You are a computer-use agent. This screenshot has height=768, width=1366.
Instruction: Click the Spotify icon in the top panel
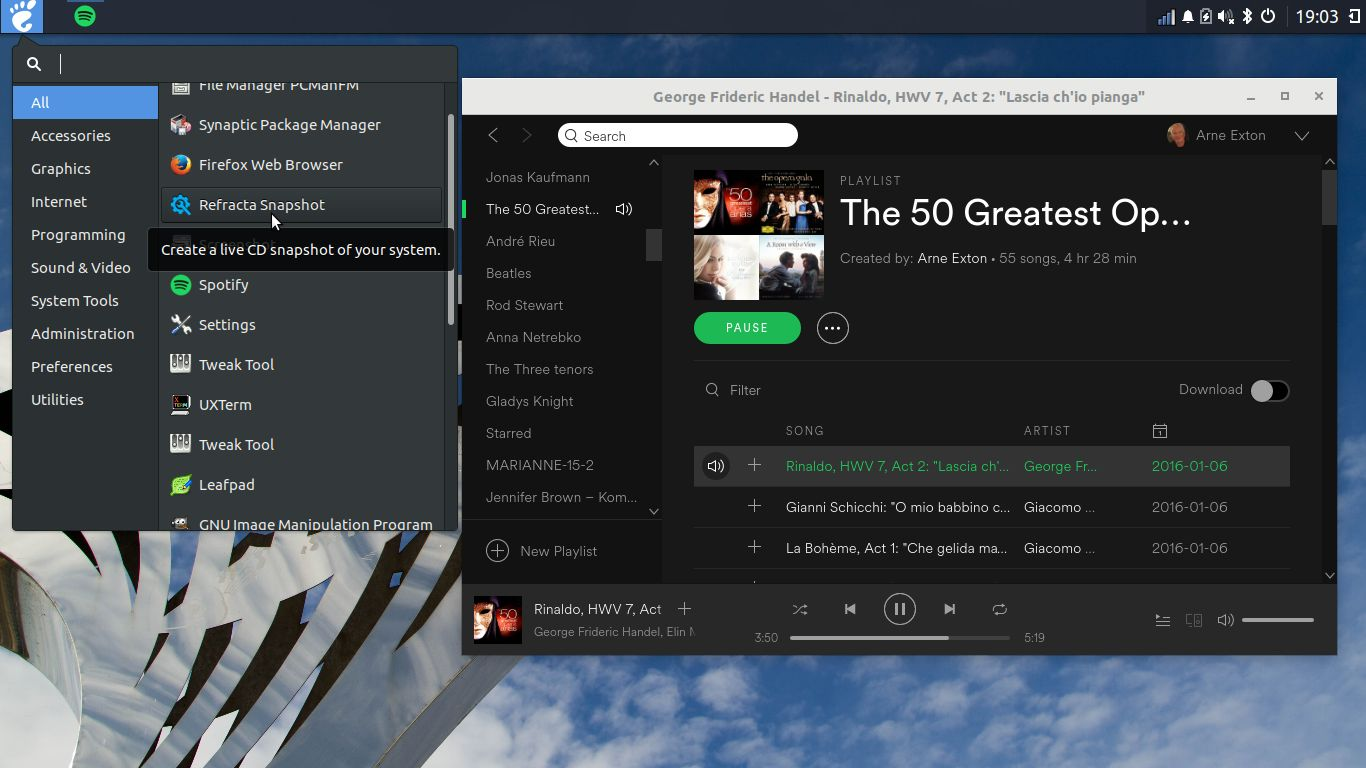click(x=85, y=16)
